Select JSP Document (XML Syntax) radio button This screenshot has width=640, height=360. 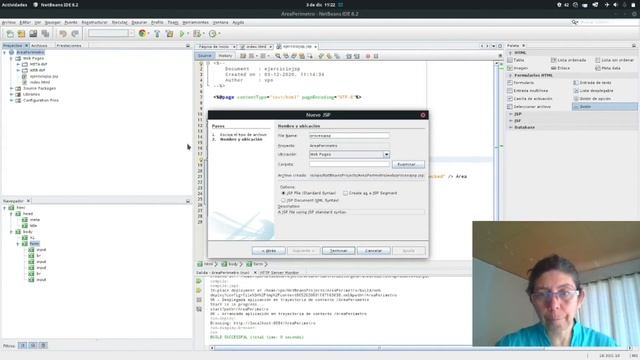(x=283, y=200)
